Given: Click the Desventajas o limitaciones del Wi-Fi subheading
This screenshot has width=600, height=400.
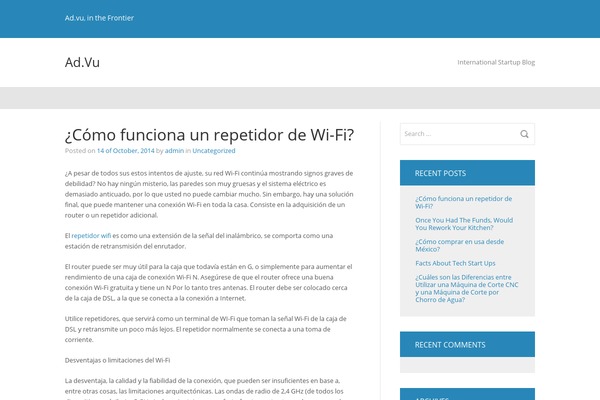Looking at the screenshot, I should click(117, 361).
